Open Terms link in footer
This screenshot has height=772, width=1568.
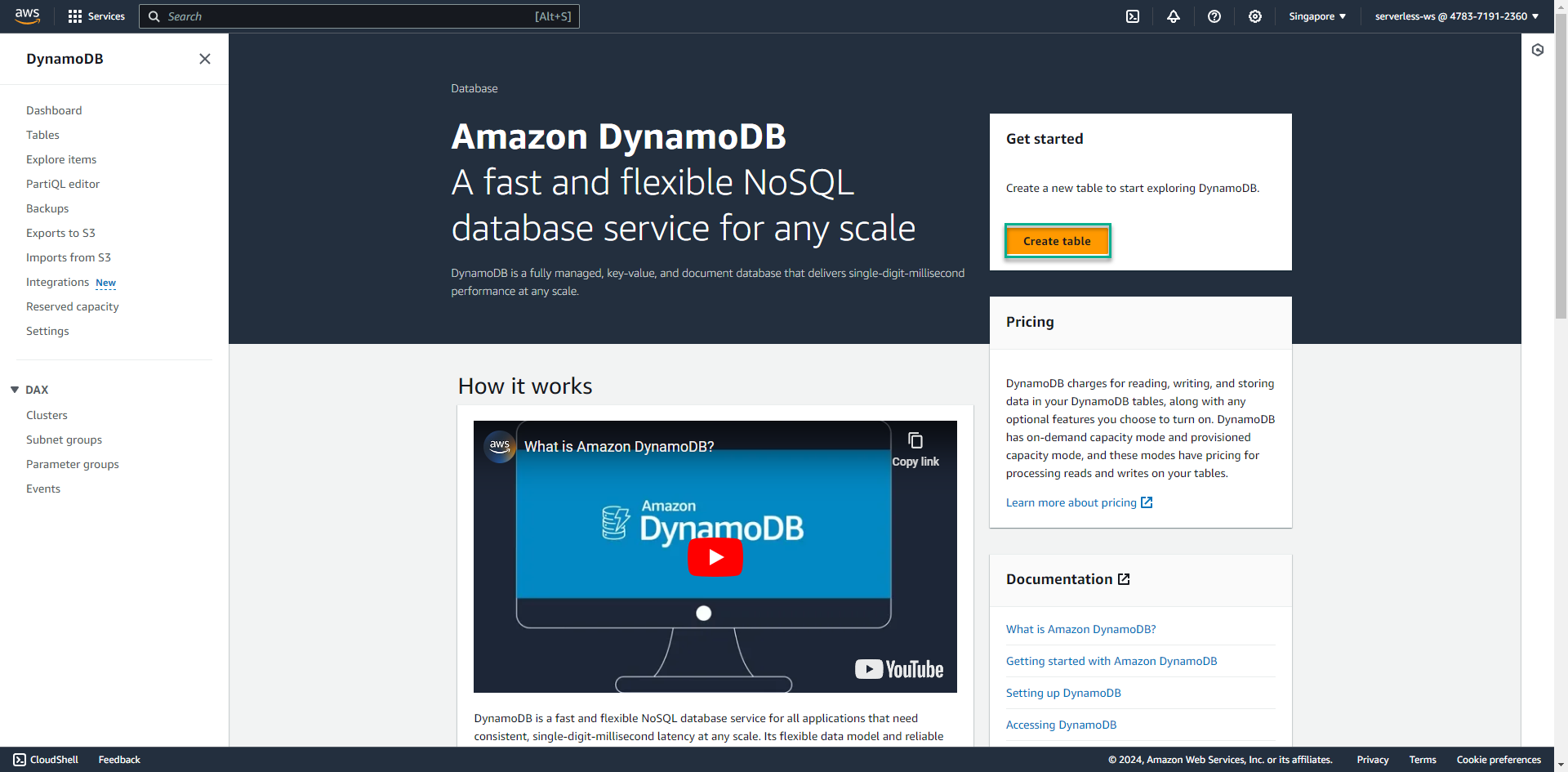1423,760
